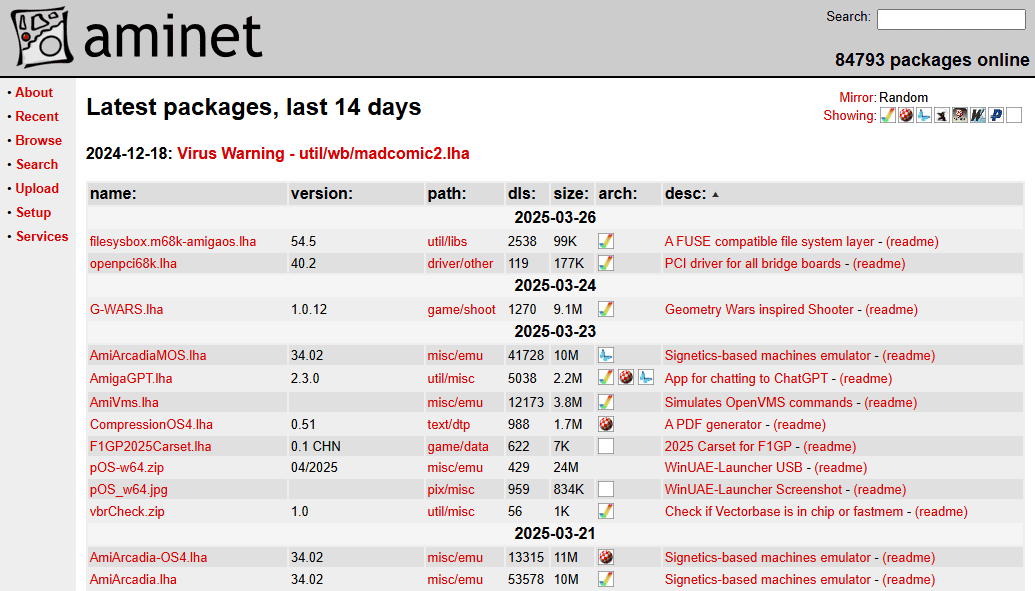This screenshot has height=591, width=1035.
Task: Click the black cat icon in the Showing row
Action: coord(942,116)
